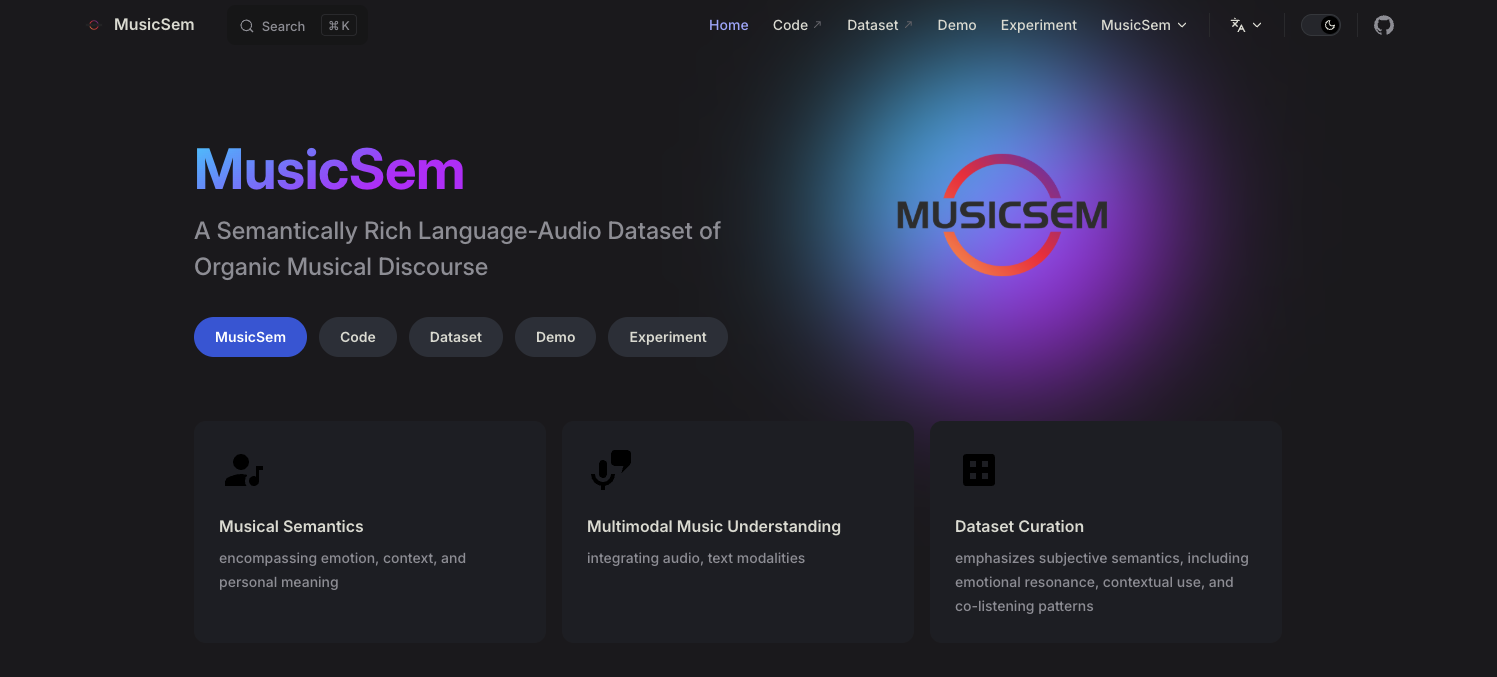Open the language translation dropdown

(1246, 25)
